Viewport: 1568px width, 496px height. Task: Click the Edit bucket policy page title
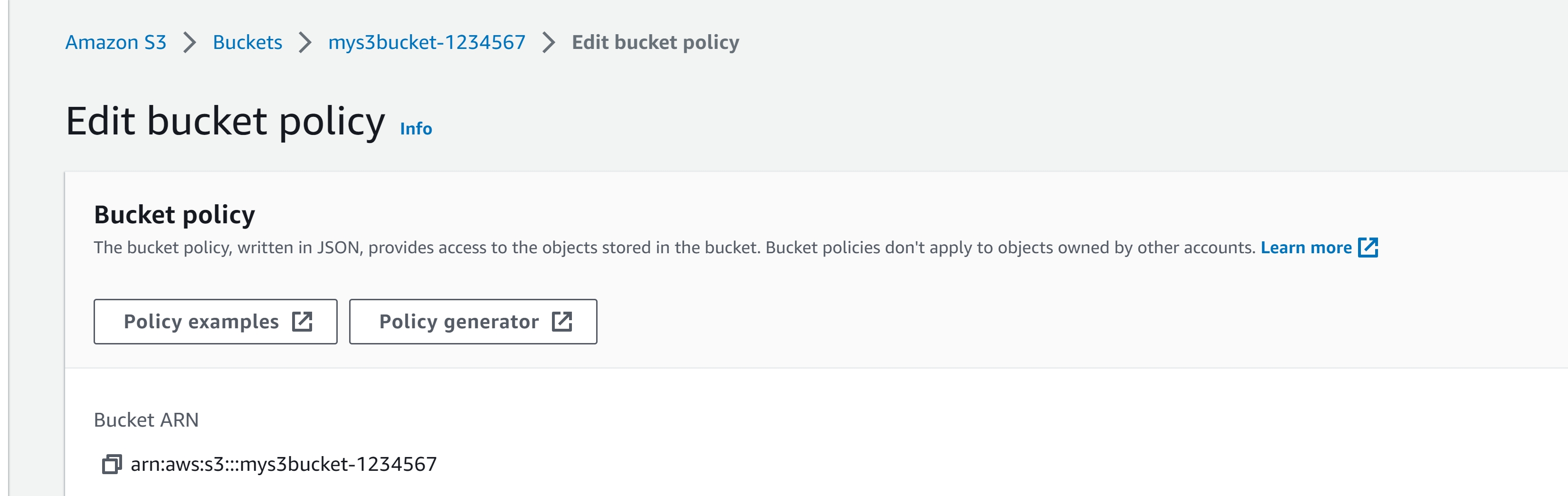225,122
